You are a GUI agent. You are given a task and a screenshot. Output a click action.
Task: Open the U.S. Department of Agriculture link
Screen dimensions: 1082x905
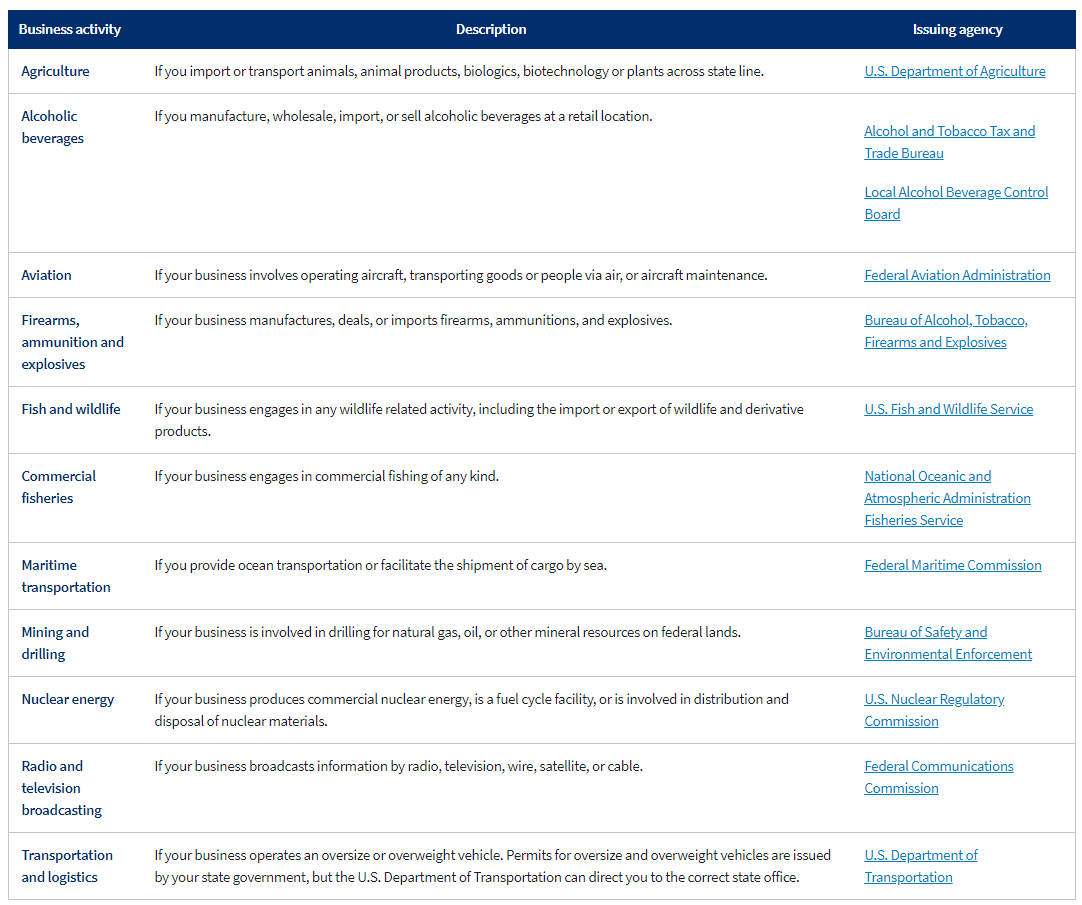954,71
